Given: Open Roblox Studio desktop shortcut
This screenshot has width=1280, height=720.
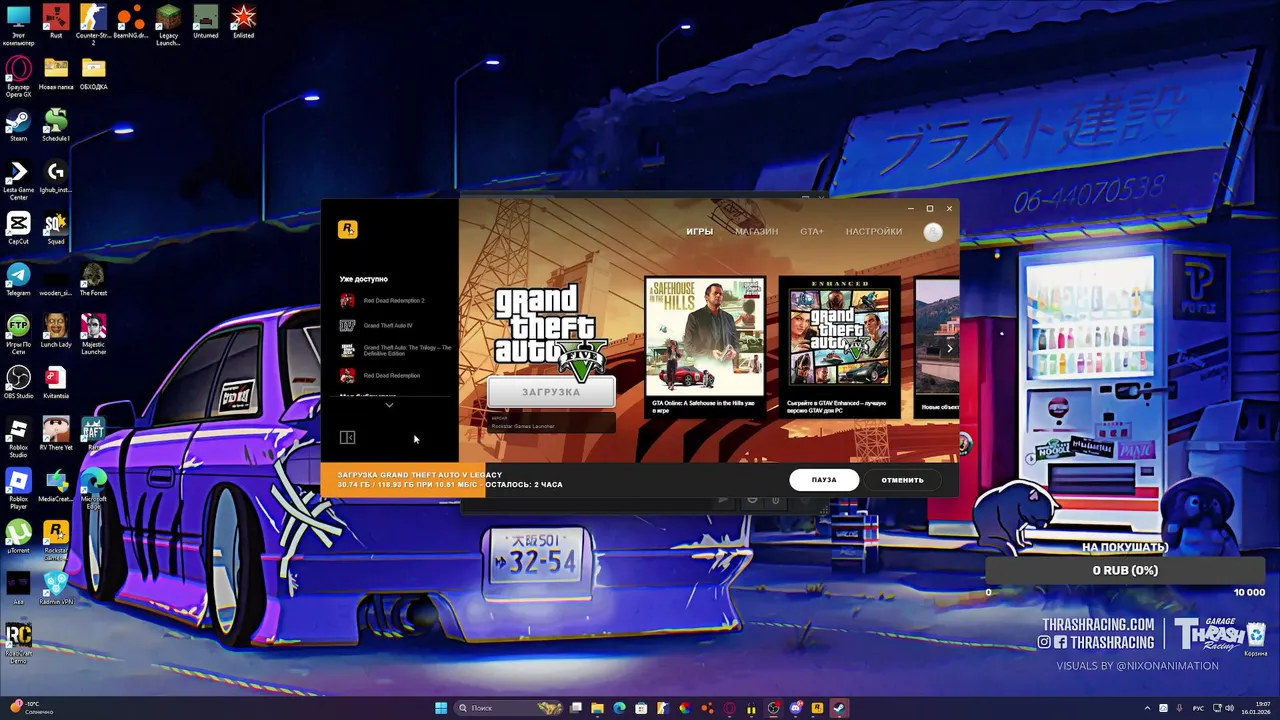Looking at the screenshot, I should pos(18,438).
